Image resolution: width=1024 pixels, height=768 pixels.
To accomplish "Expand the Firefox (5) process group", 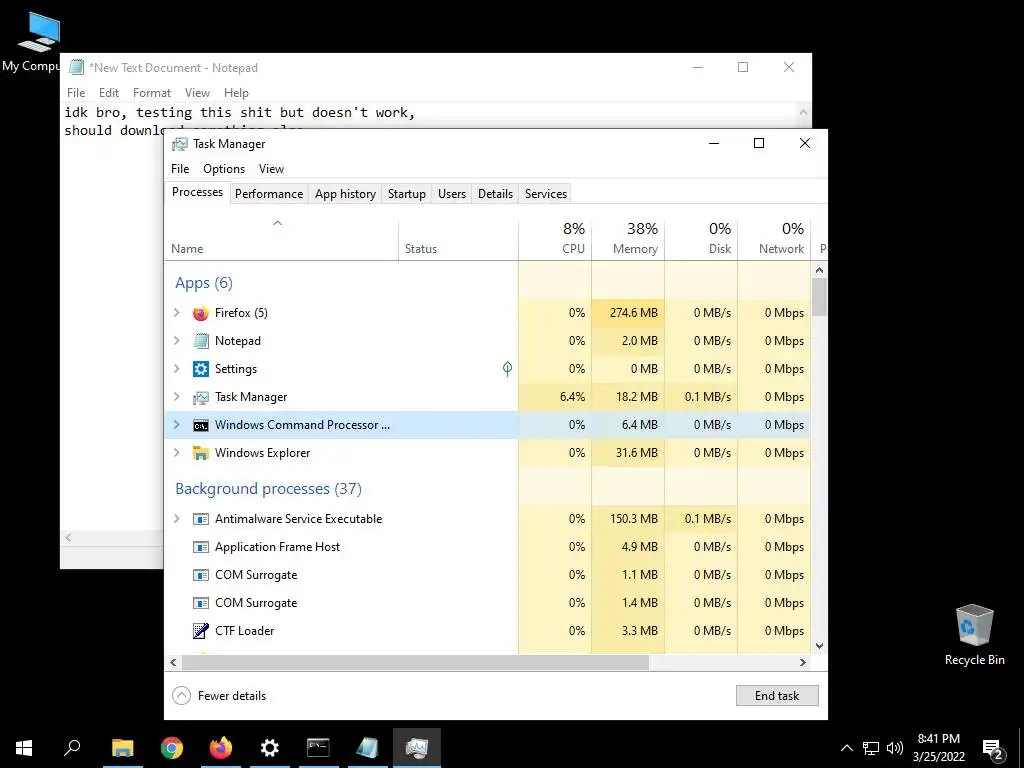I will click(x=176, y=313).
